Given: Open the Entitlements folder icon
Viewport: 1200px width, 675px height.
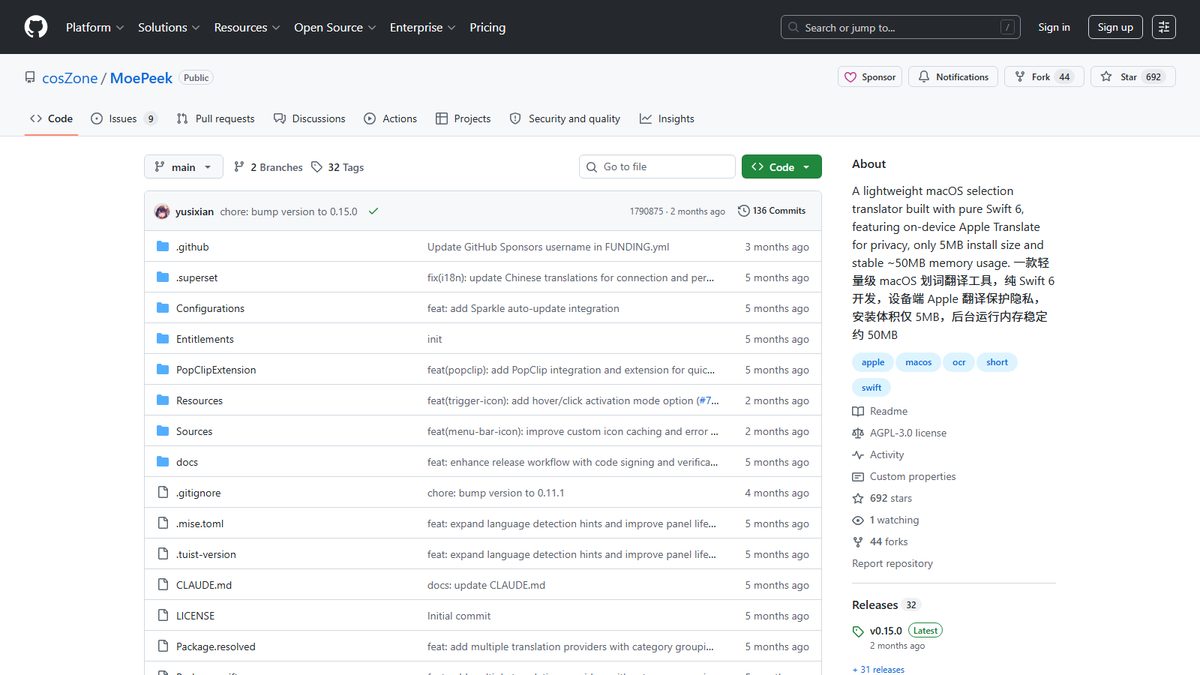Looking at the screenshot, I should coord(163,339).
